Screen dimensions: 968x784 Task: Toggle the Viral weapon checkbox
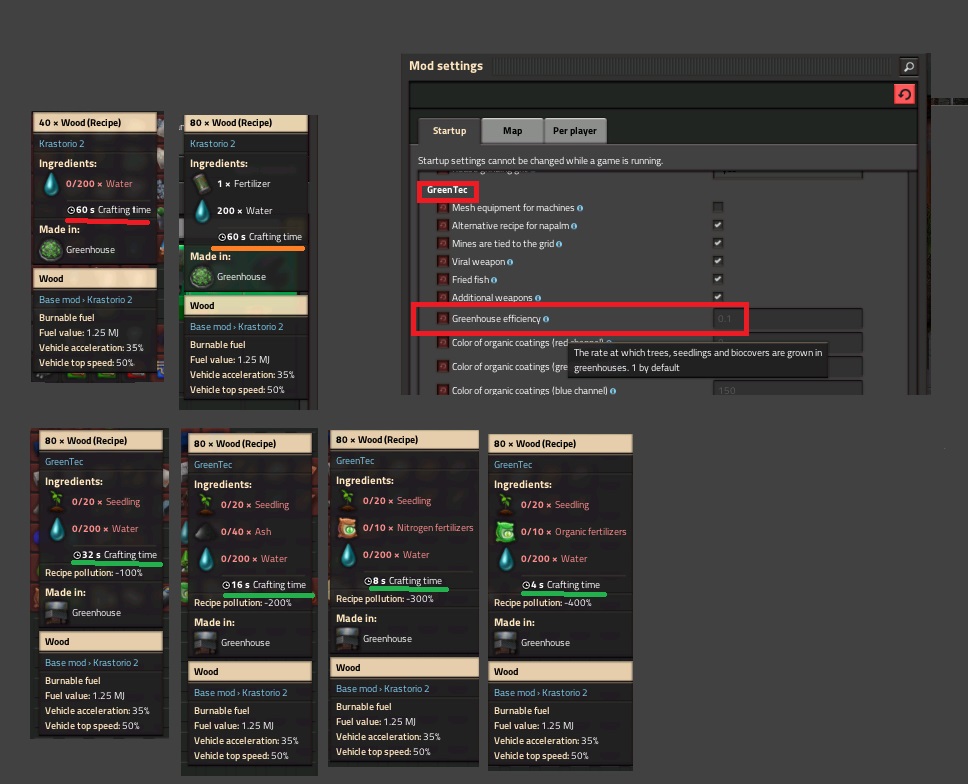point(718,261)
